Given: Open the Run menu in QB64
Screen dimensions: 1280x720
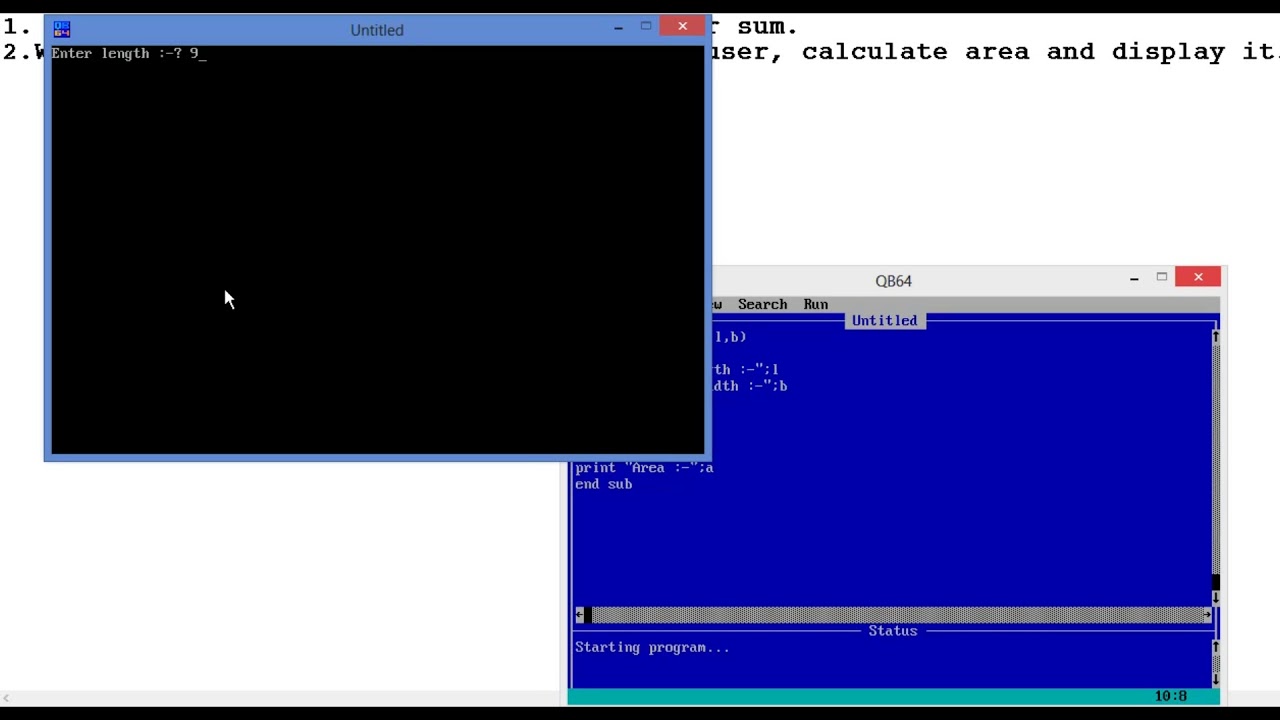Looking at the screenshot, I should (816, 304).
